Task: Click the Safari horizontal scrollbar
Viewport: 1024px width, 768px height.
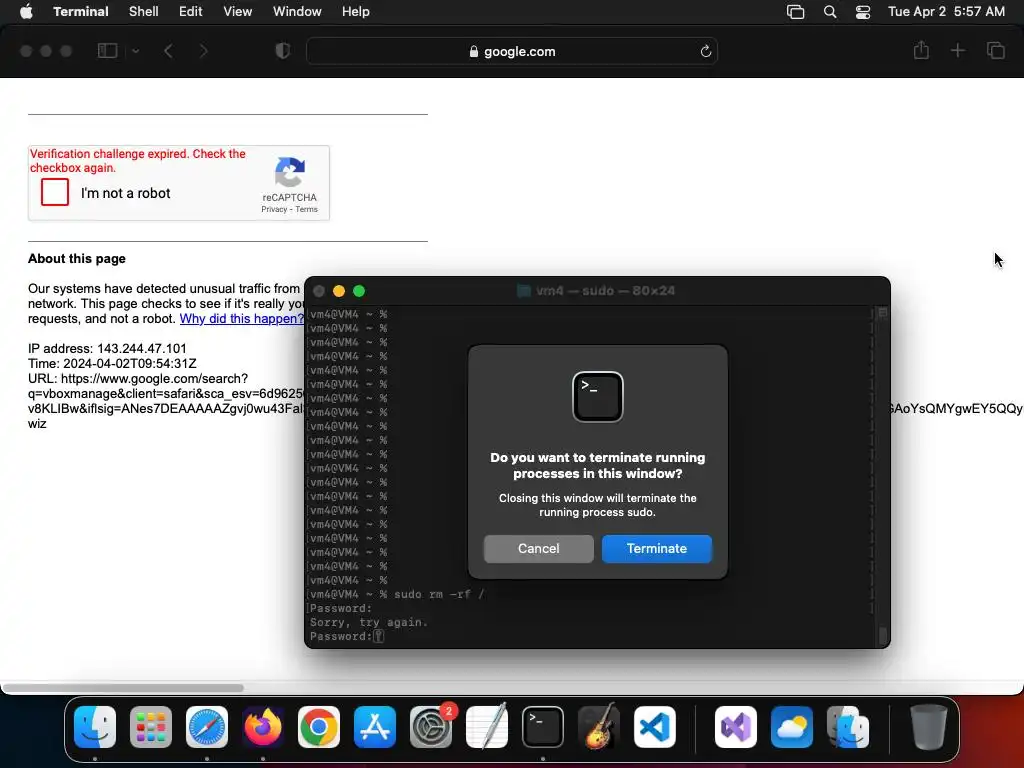Action: tap(123, 688)
